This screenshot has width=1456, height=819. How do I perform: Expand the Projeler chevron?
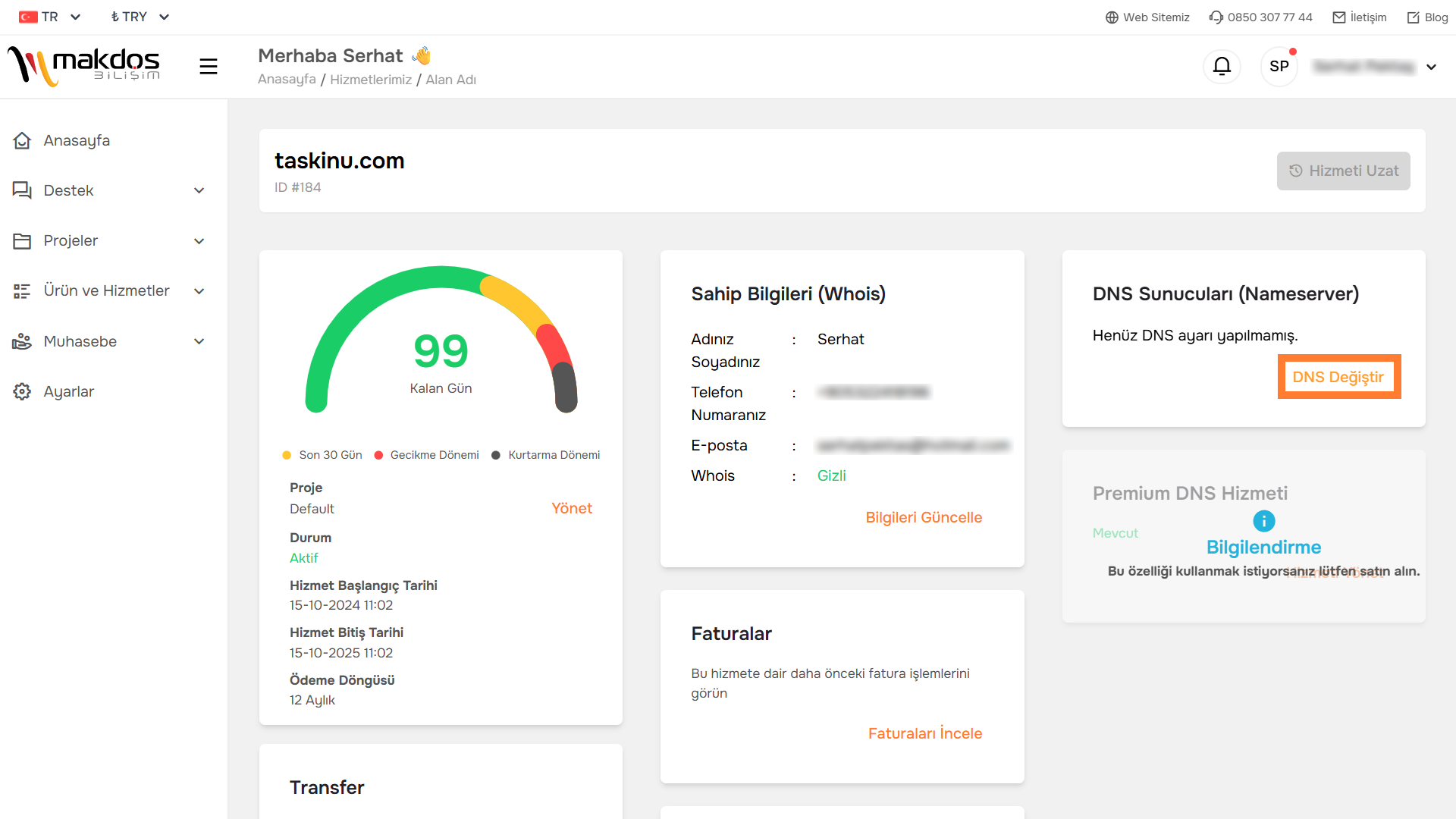(199, 241)
